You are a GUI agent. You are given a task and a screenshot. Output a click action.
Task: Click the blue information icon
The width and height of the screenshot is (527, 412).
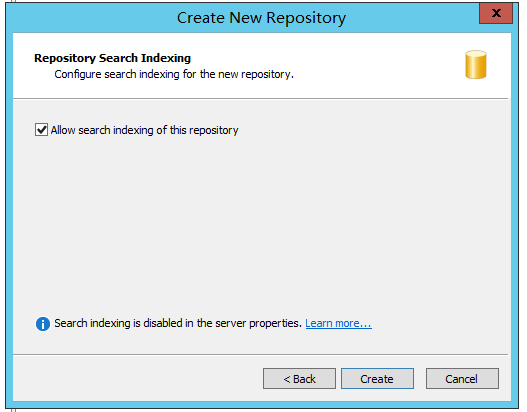(43, 324)
